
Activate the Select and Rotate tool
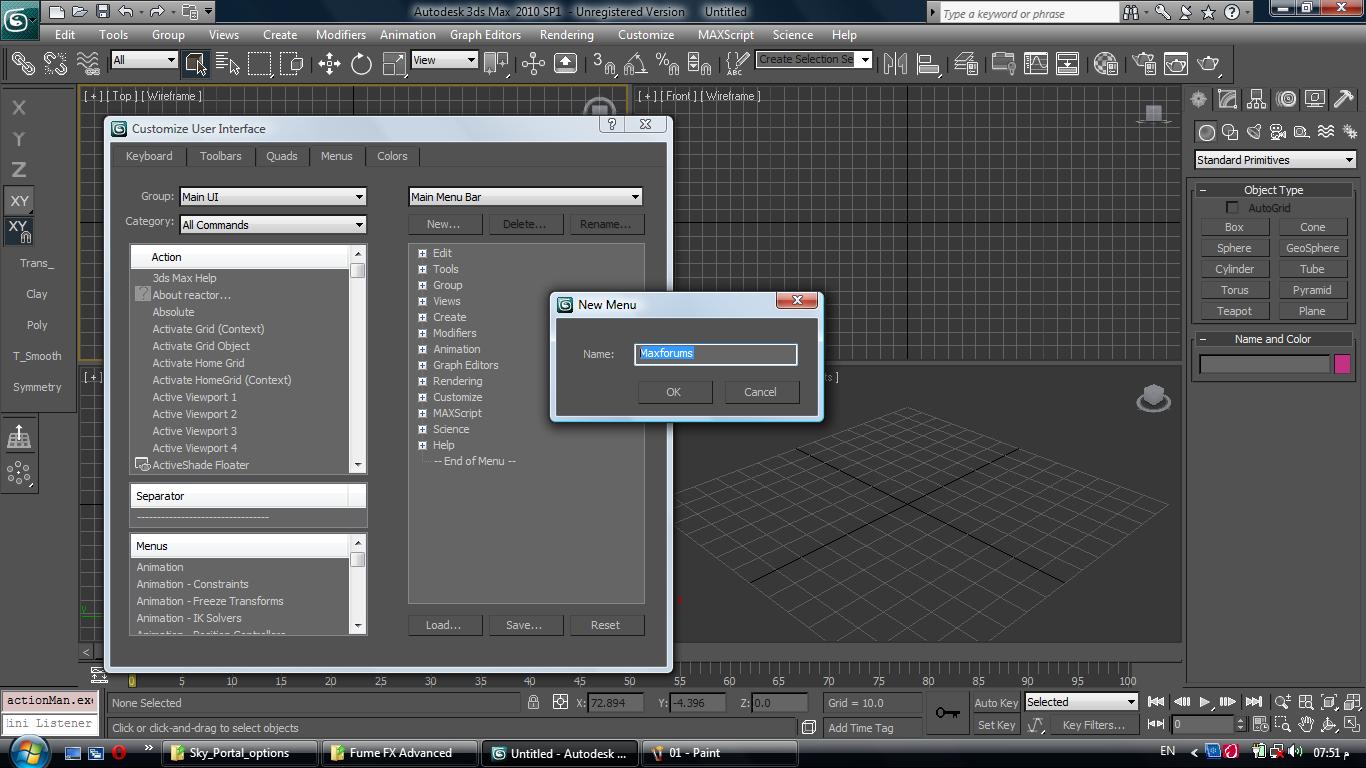(362, 64)
